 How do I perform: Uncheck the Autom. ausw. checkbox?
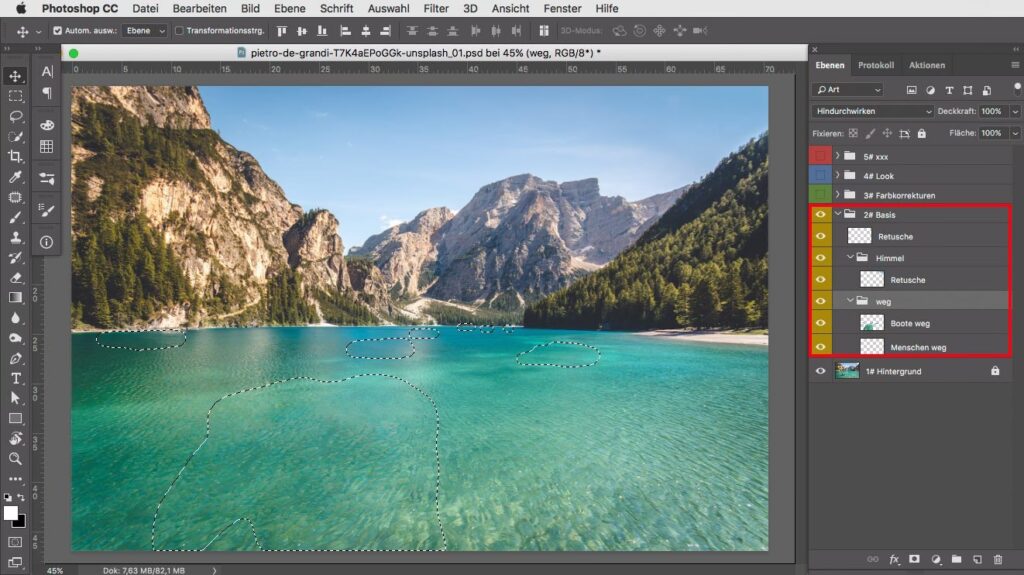pyautogui.click(x=58, y=31)
